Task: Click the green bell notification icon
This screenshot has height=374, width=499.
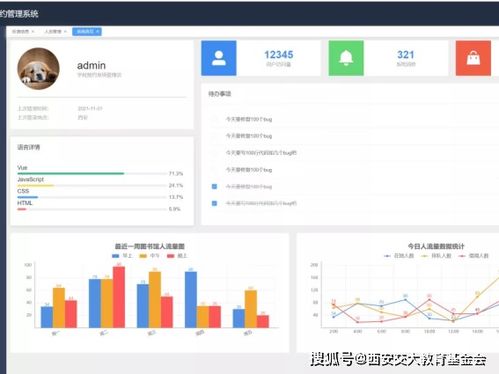Action: (x=346, y=58)
